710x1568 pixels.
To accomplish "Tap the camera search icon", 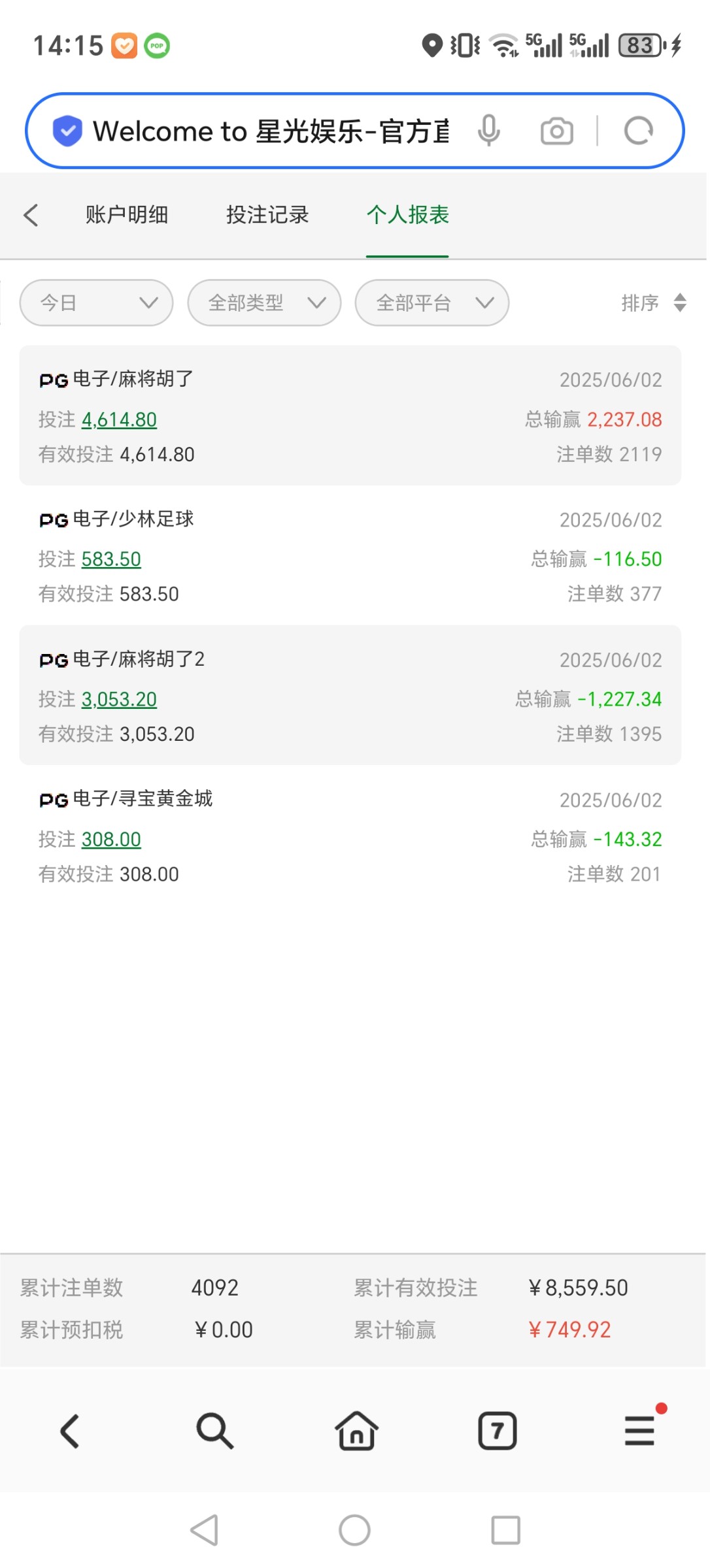I will (x=556, y=131).
